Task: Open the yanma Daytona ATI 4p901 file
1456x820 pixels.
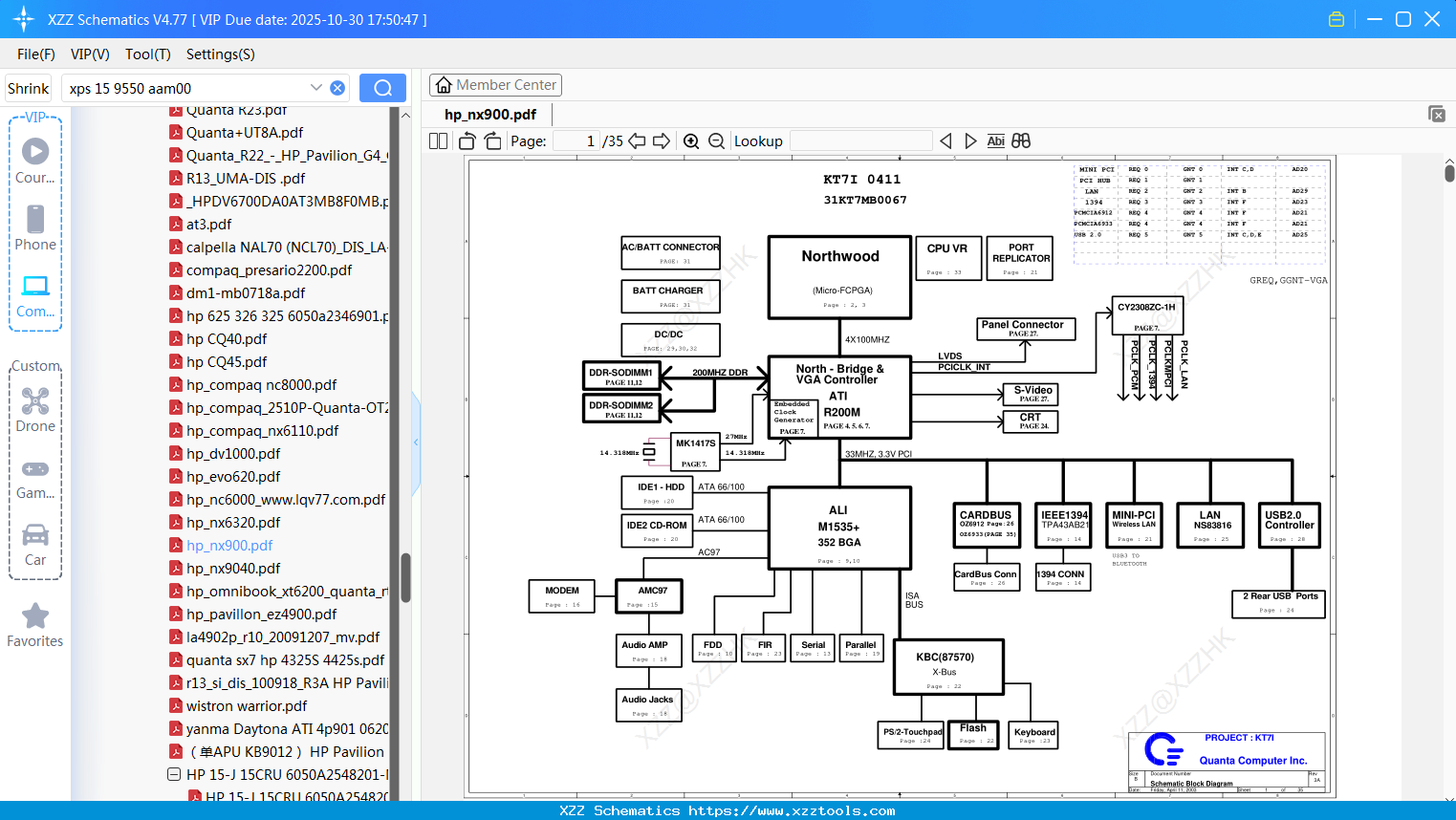Action: (287, 728)
